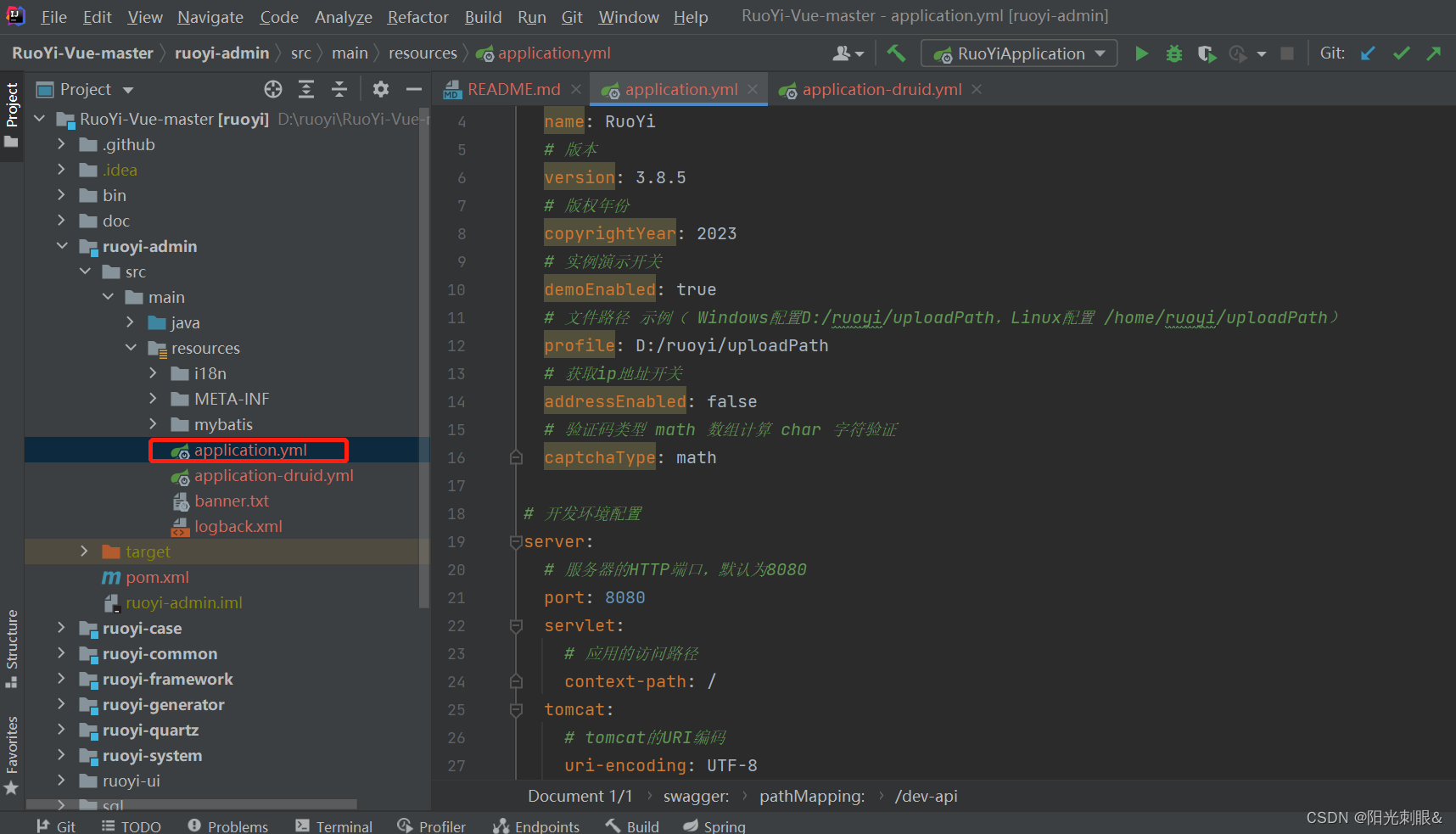Screen dimensions: 1456x834
Task: Git Commit checkmark icon
Action: [1402, 53]
